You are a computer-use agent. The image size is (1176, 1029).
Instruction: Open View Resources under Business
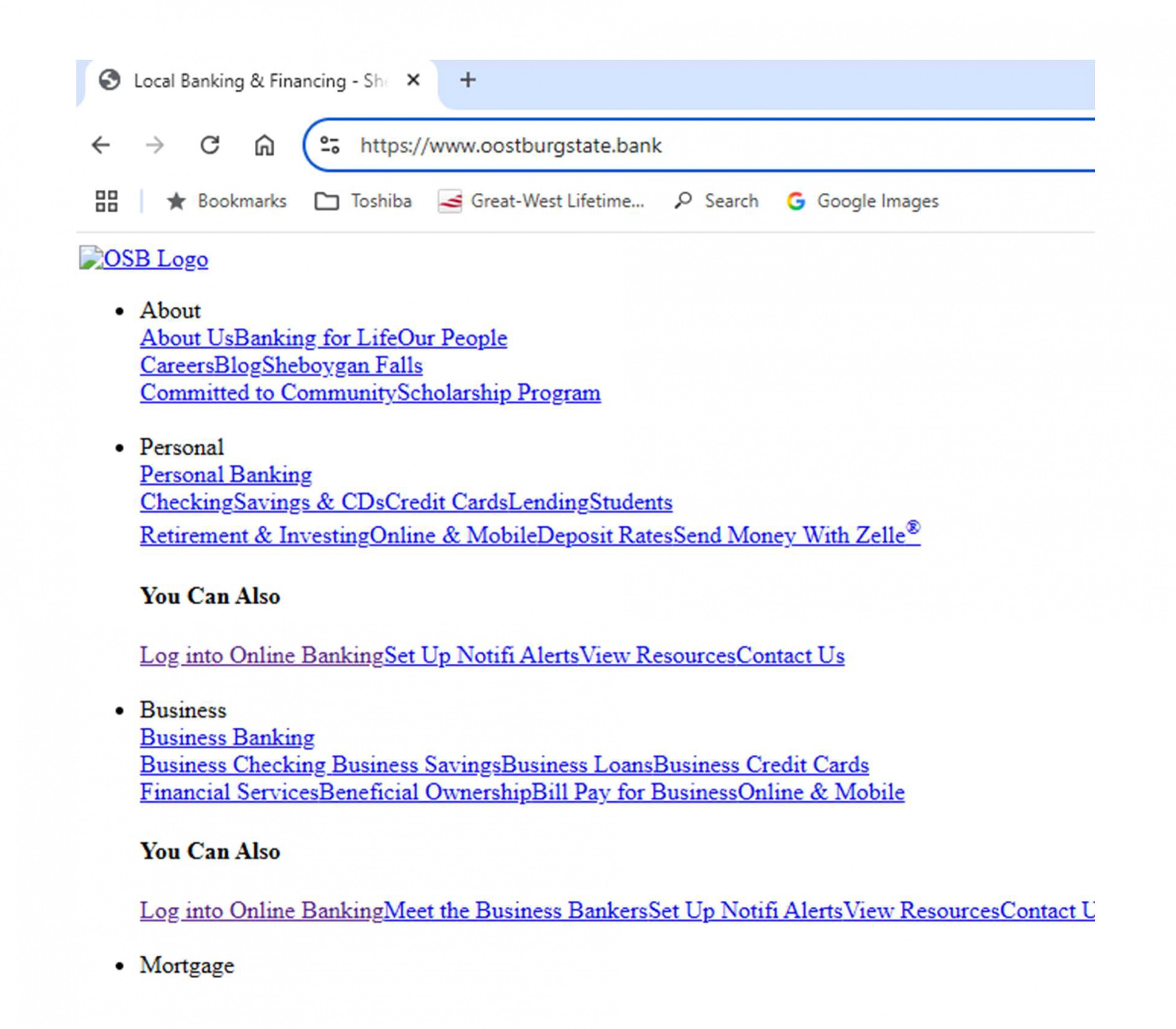coord(921,911)
